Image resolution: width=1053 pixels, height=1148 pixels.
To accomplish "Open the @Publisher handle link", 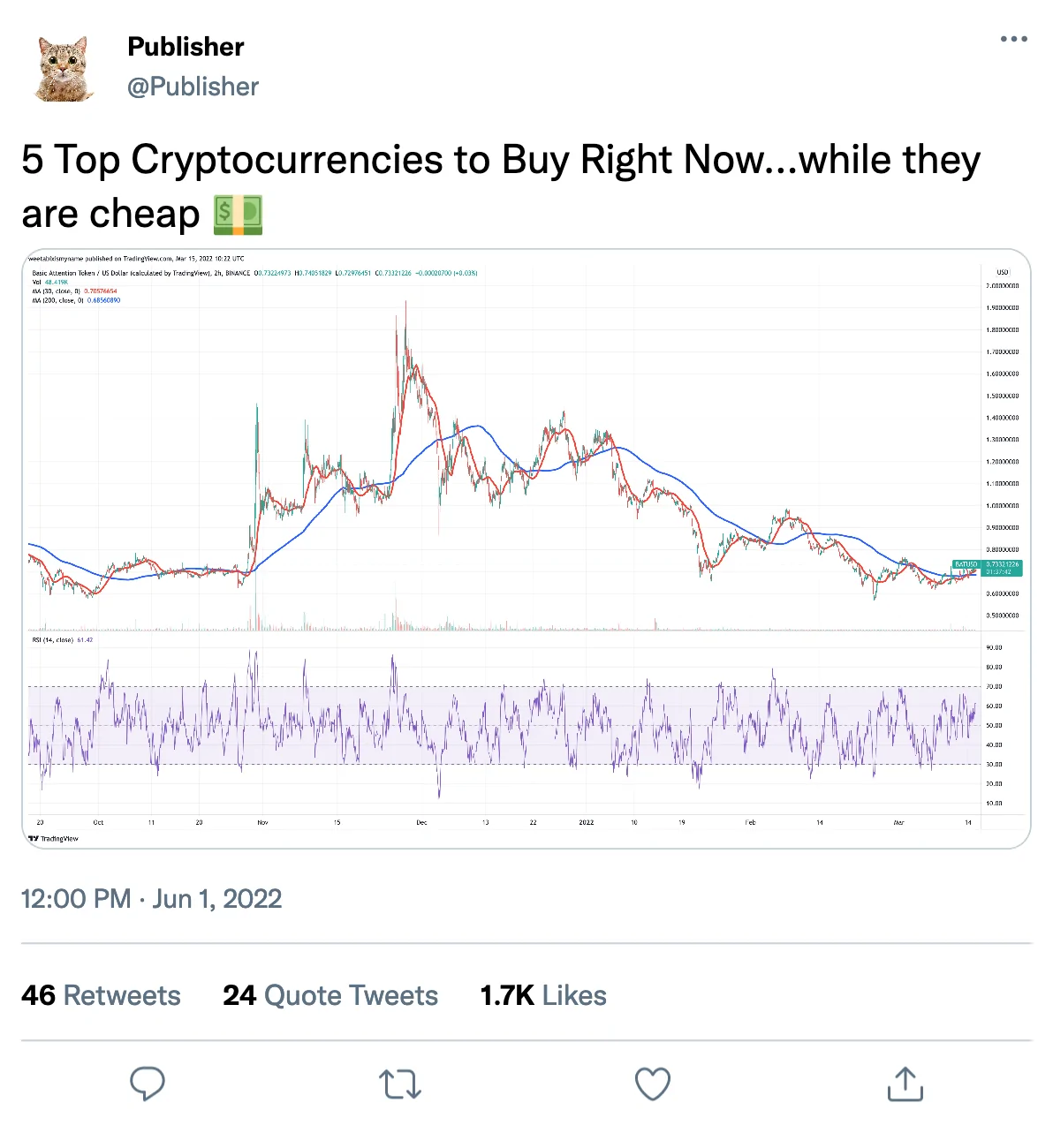I will [x=193, y=87].
